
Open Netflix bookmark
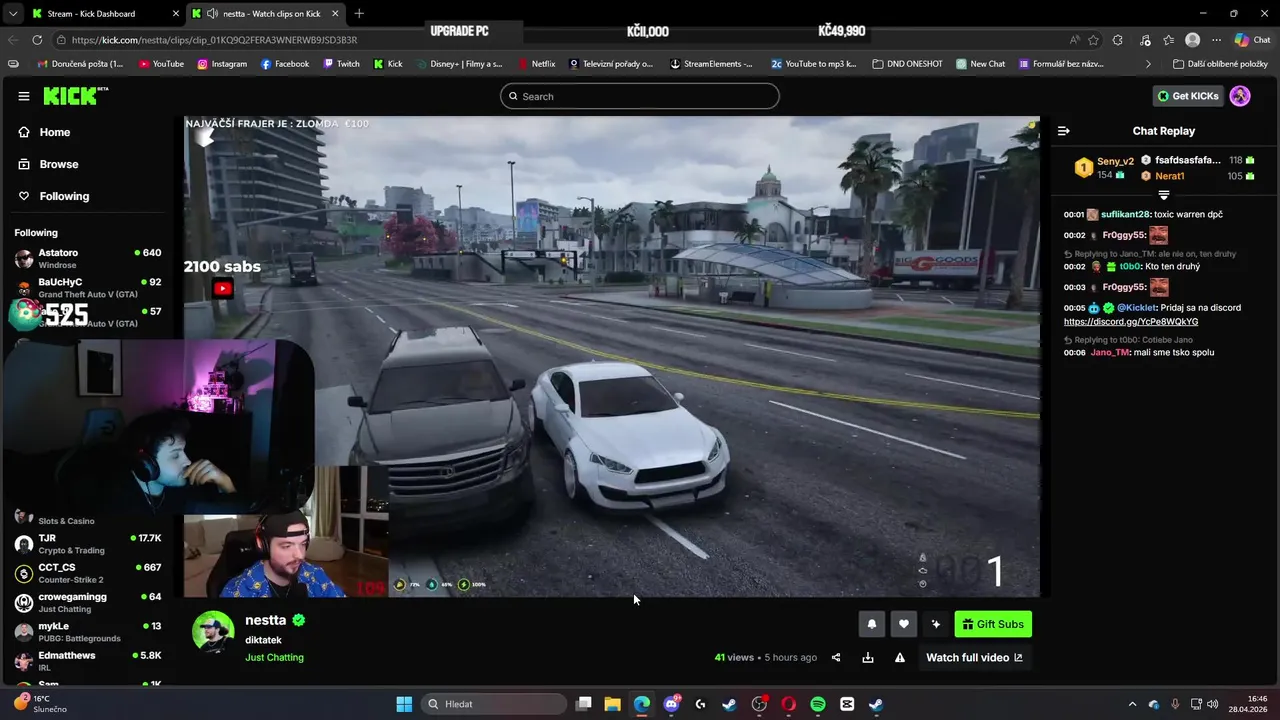[x=536, y=64]
